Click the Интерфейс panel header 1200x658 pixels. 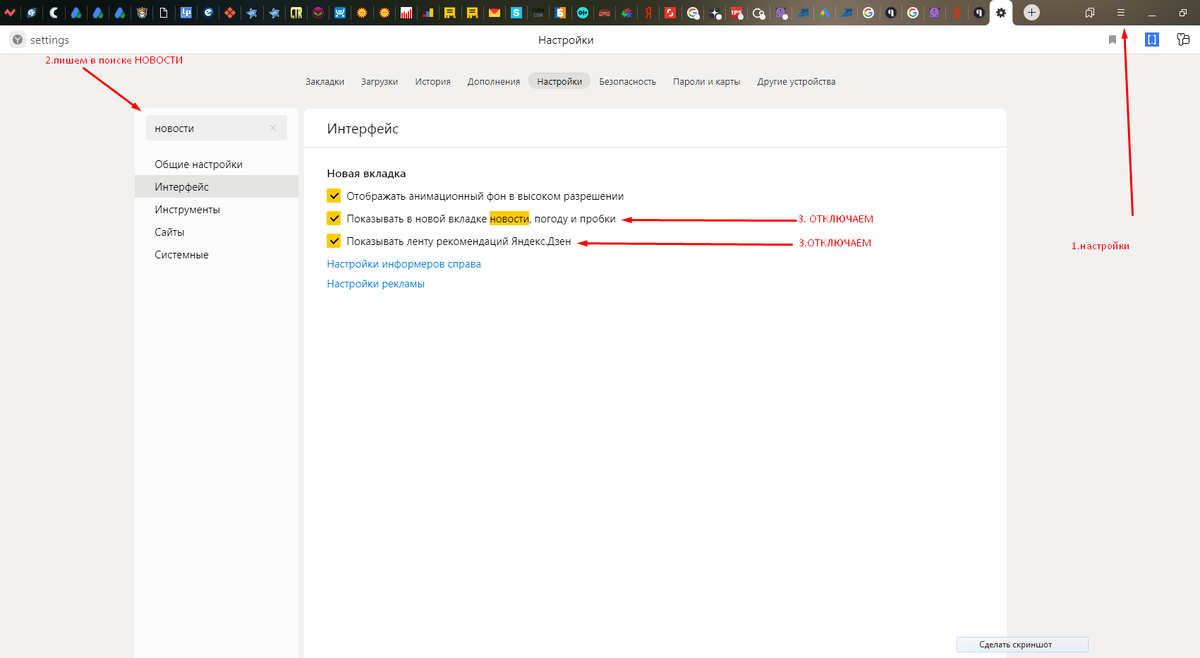pyautogui.click(x=363, y=129)
